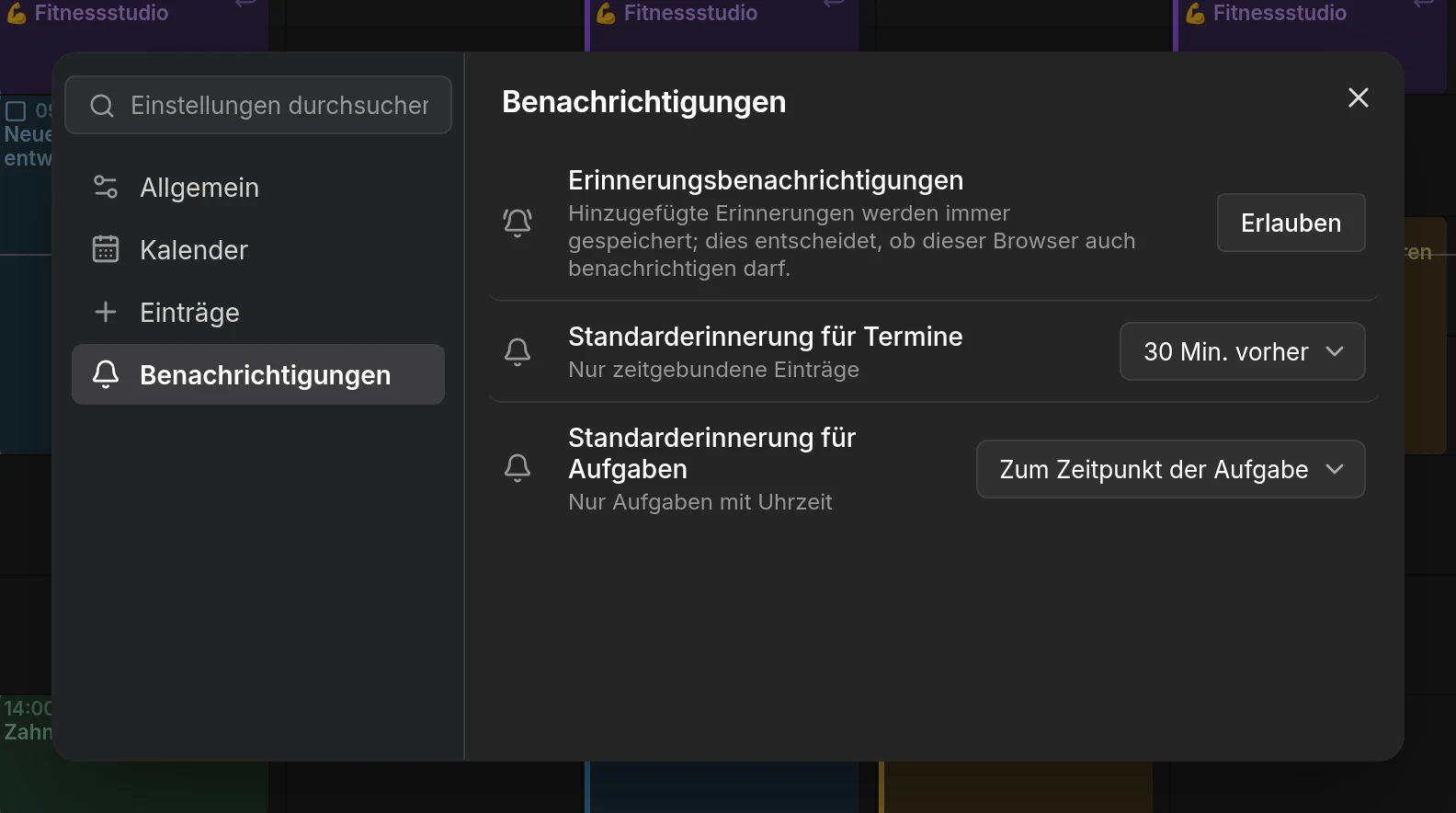Viewport: 1456px width, 813px height.
Task: Click the bell icon beside Standarderinnerung für Termine
Action: 518,351
